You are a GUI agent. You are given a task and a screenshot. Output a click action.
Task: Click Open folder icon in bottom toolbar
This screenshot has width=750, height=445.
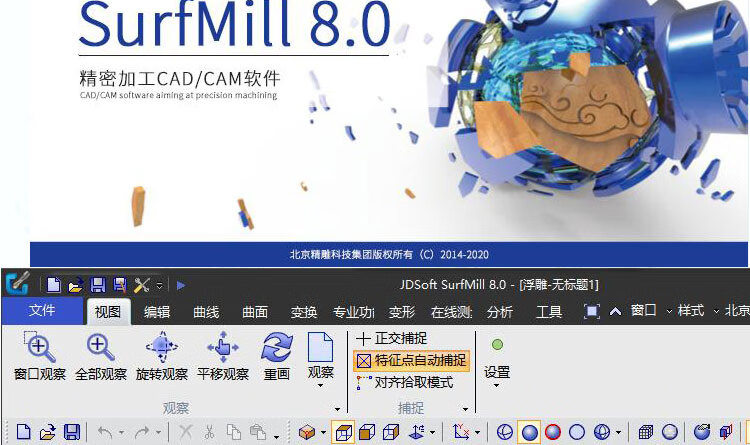47,433
